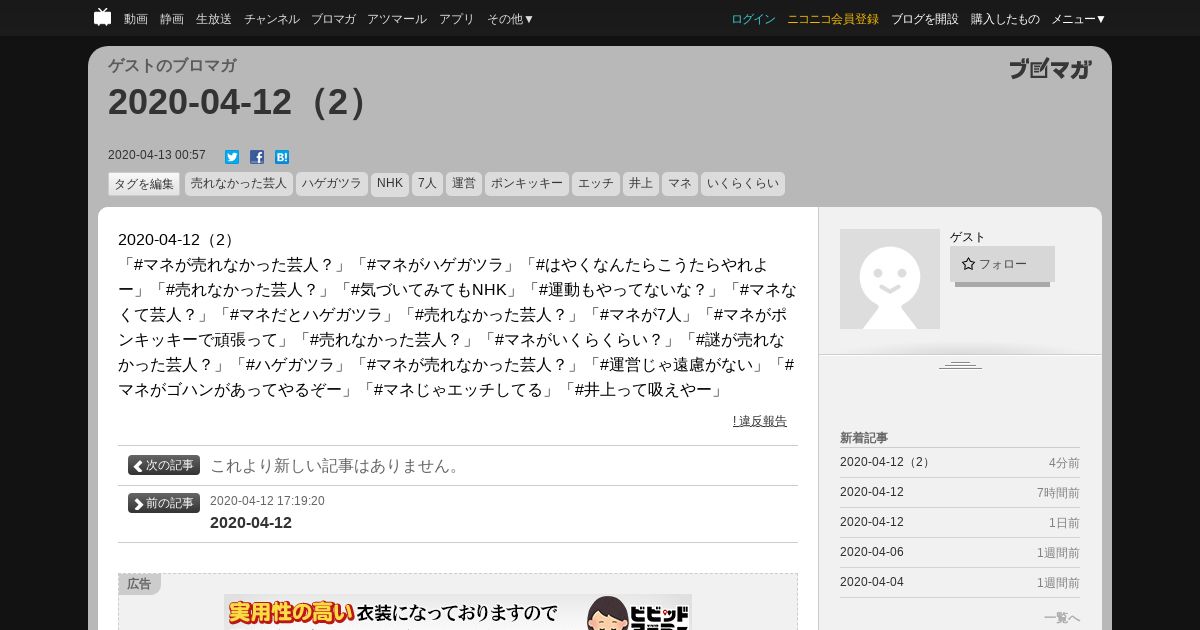Share article on Facebook icon

point(257,157)
